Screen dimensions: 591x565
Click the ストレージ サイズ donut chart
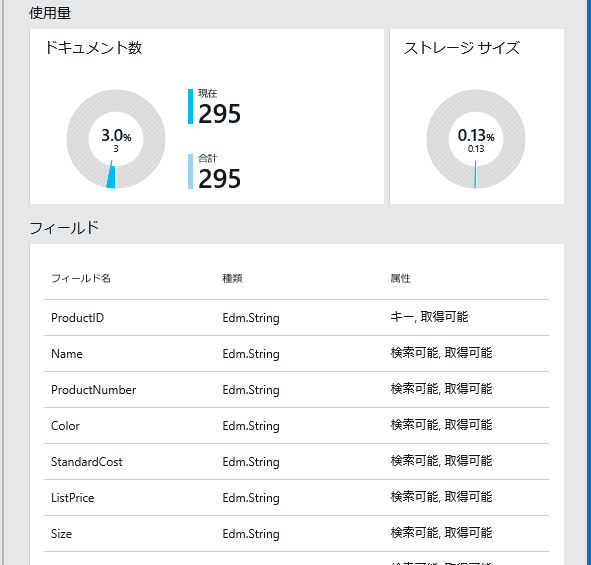click(476, 139)
